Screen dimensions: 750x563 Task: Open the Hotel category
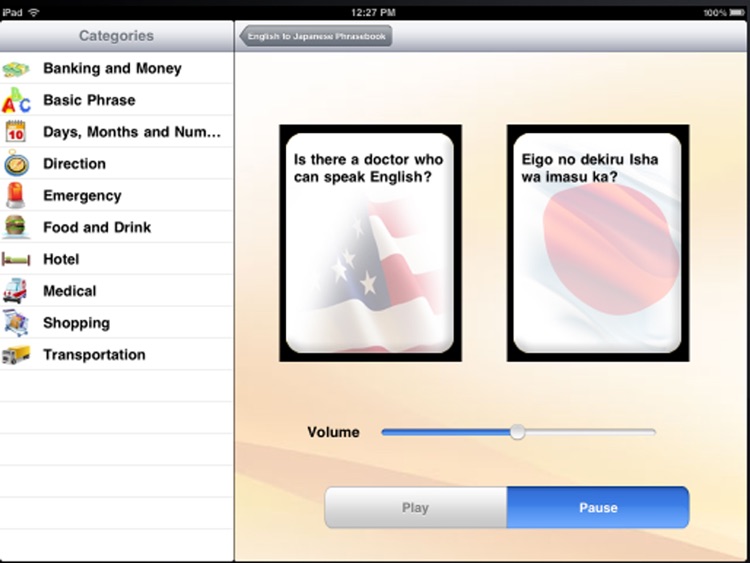pos(117,259)
